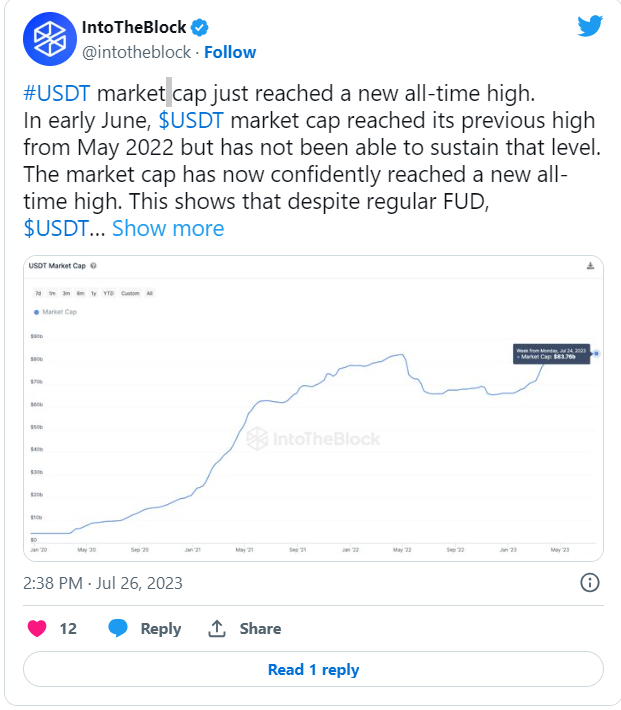Screen dimensions: 621x710
Task: Select the 7d chart range
Action: (38, 293)
